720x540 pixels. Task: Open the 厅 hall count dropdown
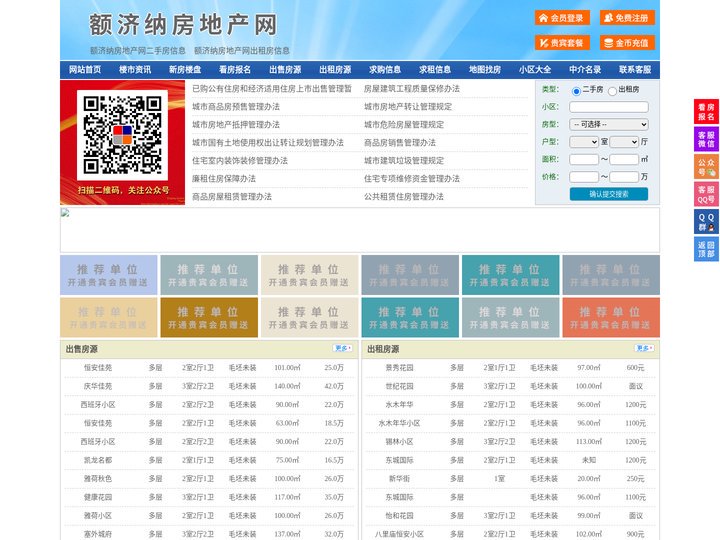[624, 142]
